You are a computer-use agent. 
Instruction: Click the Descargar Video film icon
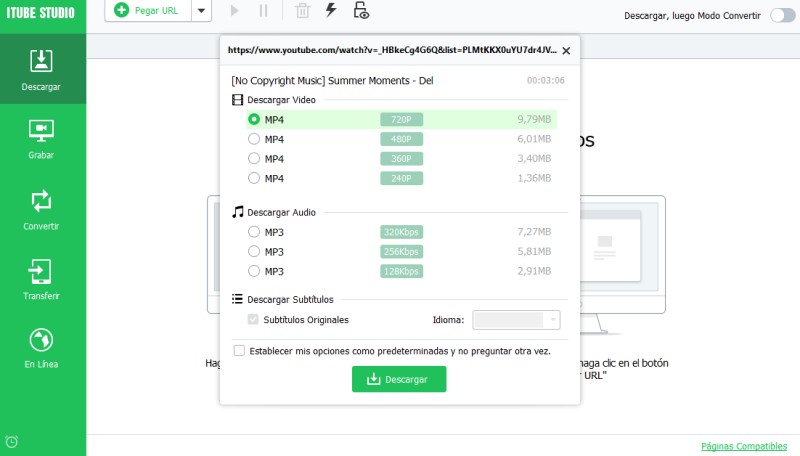pos(237,100)
